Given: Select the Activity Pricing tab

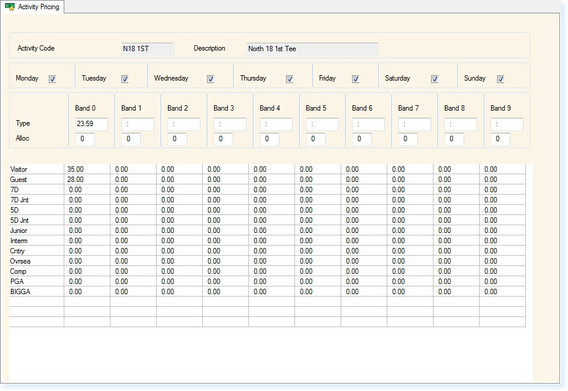Looking at the screenshot, I should pyautogui.click(x=32, y=7).
